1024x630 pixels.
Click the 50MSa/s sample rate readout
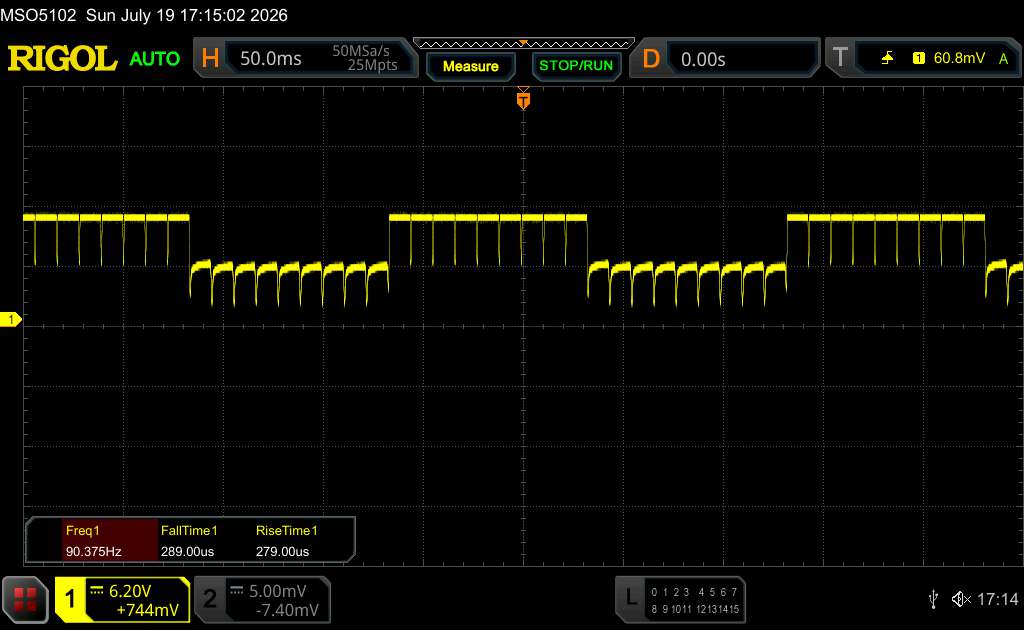(360, 51)
